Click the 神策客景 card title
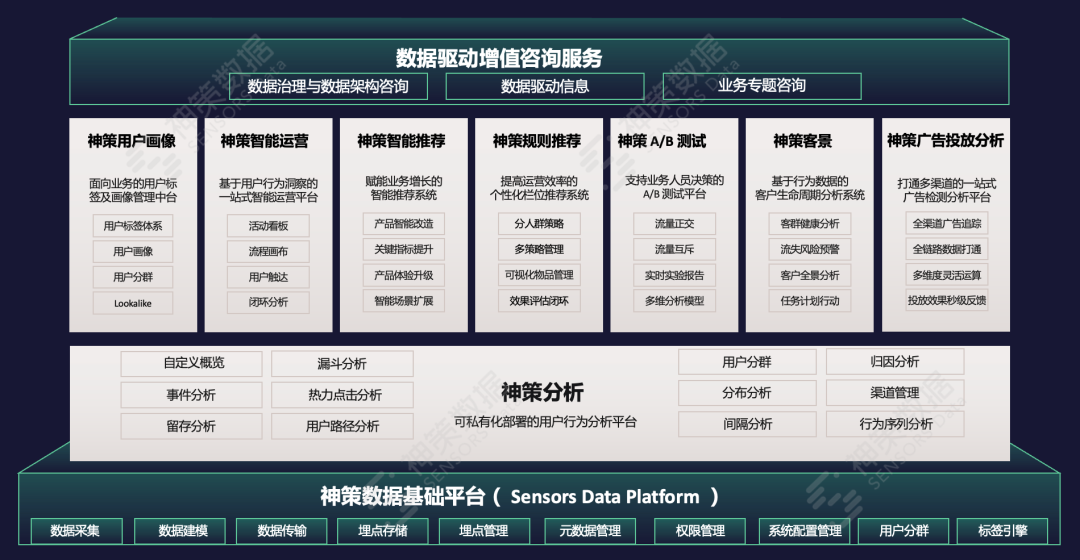Image resolution: width=1080 pixels, height=560 pixels. (802, 141)
